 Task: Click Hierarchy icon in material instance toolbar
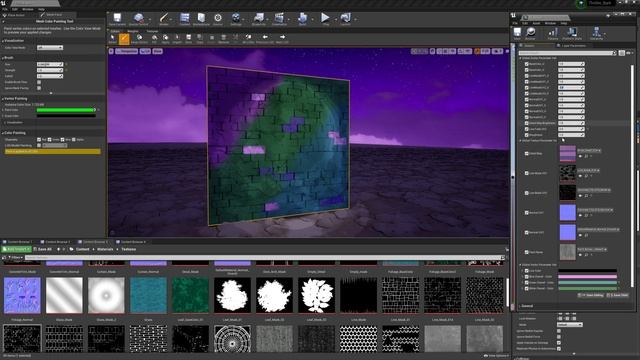click(596, 33)
